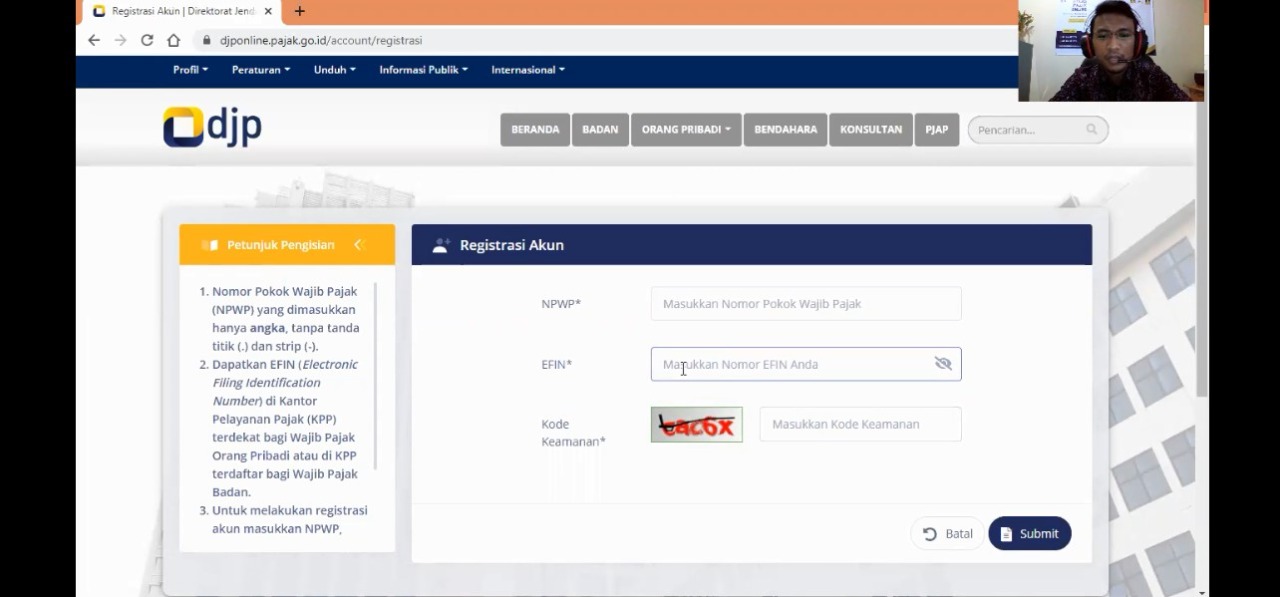The width and height of the screenshot is (1280, 597).
Task: Click browser back arrow
Action: [x=94, y=40]
